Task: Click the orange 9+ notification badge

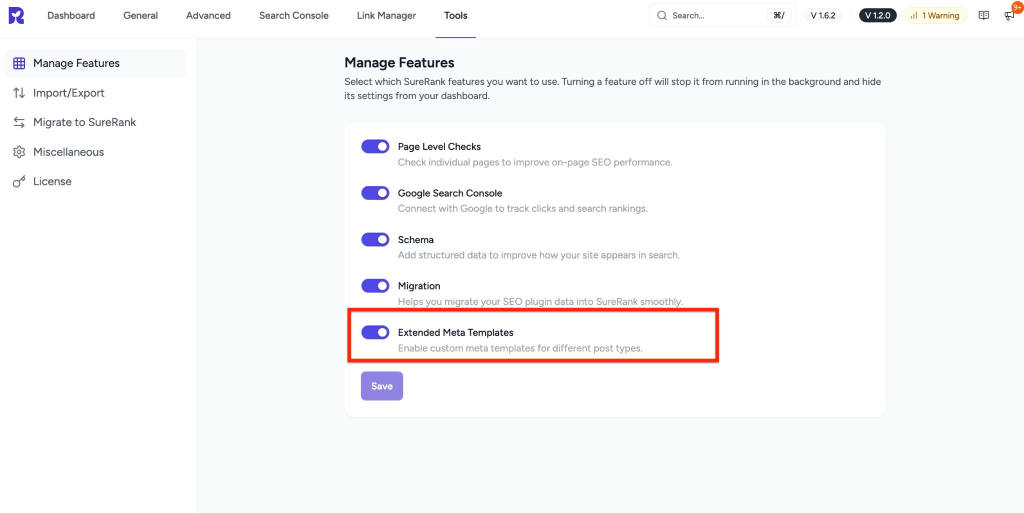Action: 1016,6
